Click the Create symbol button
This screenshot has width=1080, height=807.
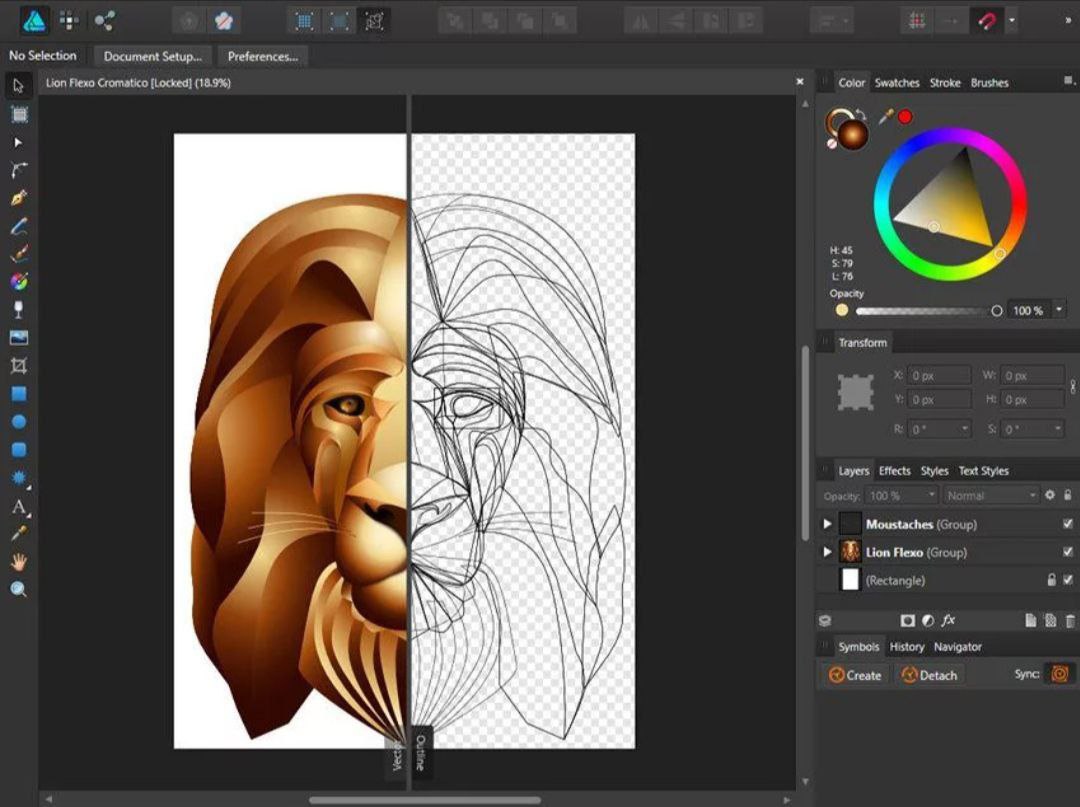click(855, 675)
